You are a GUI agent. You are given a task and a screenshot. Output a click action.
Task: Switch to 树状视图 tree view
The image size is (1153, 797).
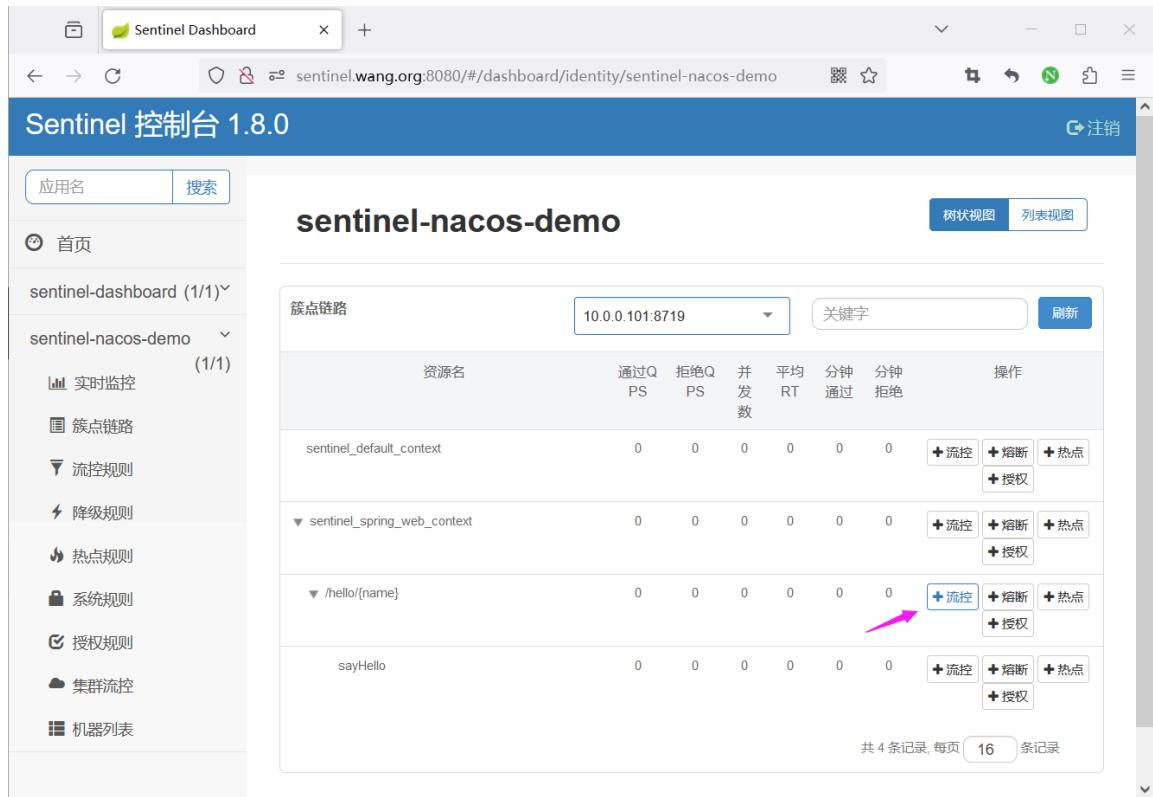pyautogui.click(x=968, y=215)
